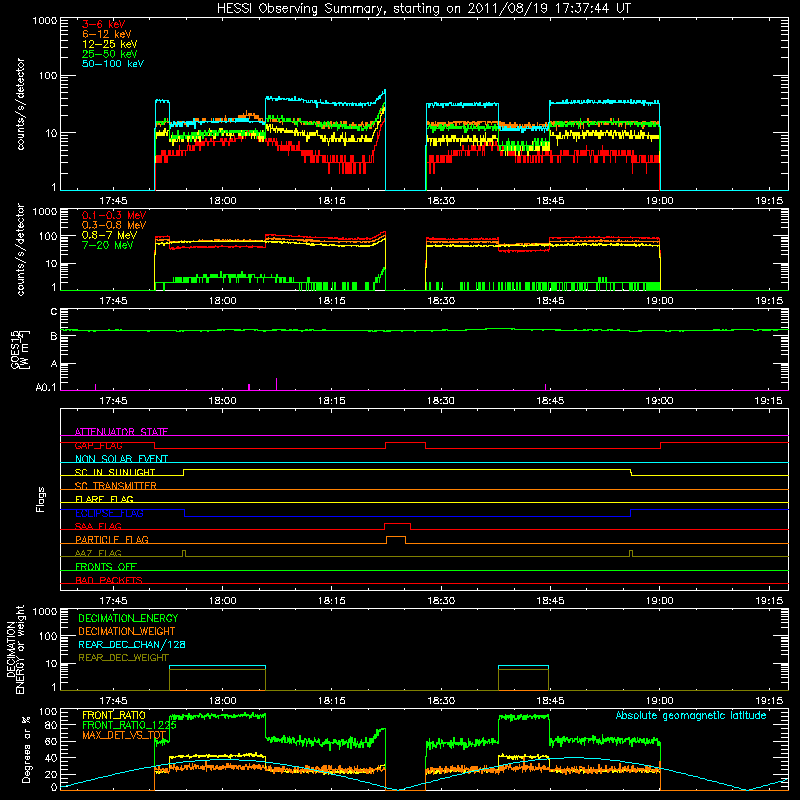800x800 pixels.
Task: Click the DECIMATION_ENERGY legend label
Action: [x=128, y=618]
